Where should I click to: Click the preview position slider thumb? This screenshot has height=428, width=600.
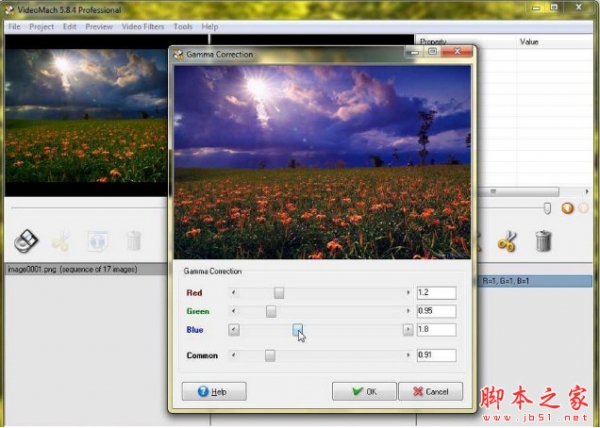click(548, 208)
